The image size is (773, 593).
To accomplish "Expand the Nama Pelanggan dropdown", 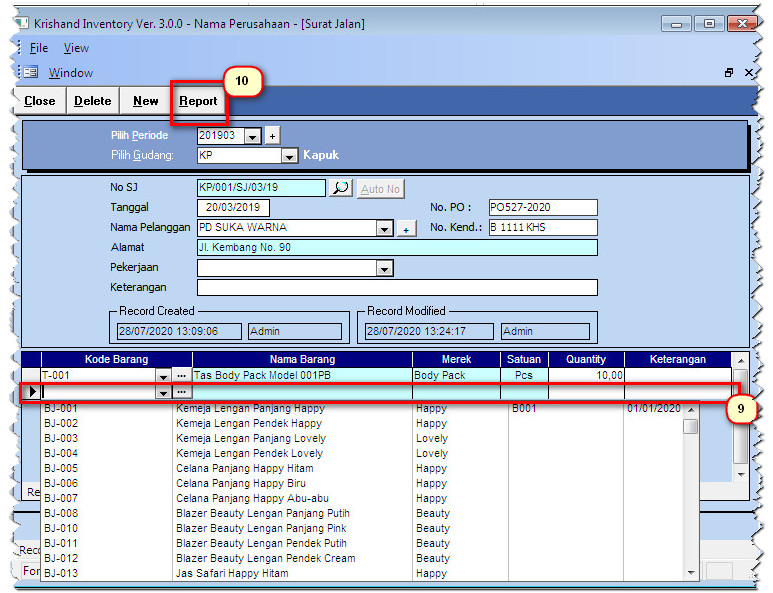I will pos(385,229).
